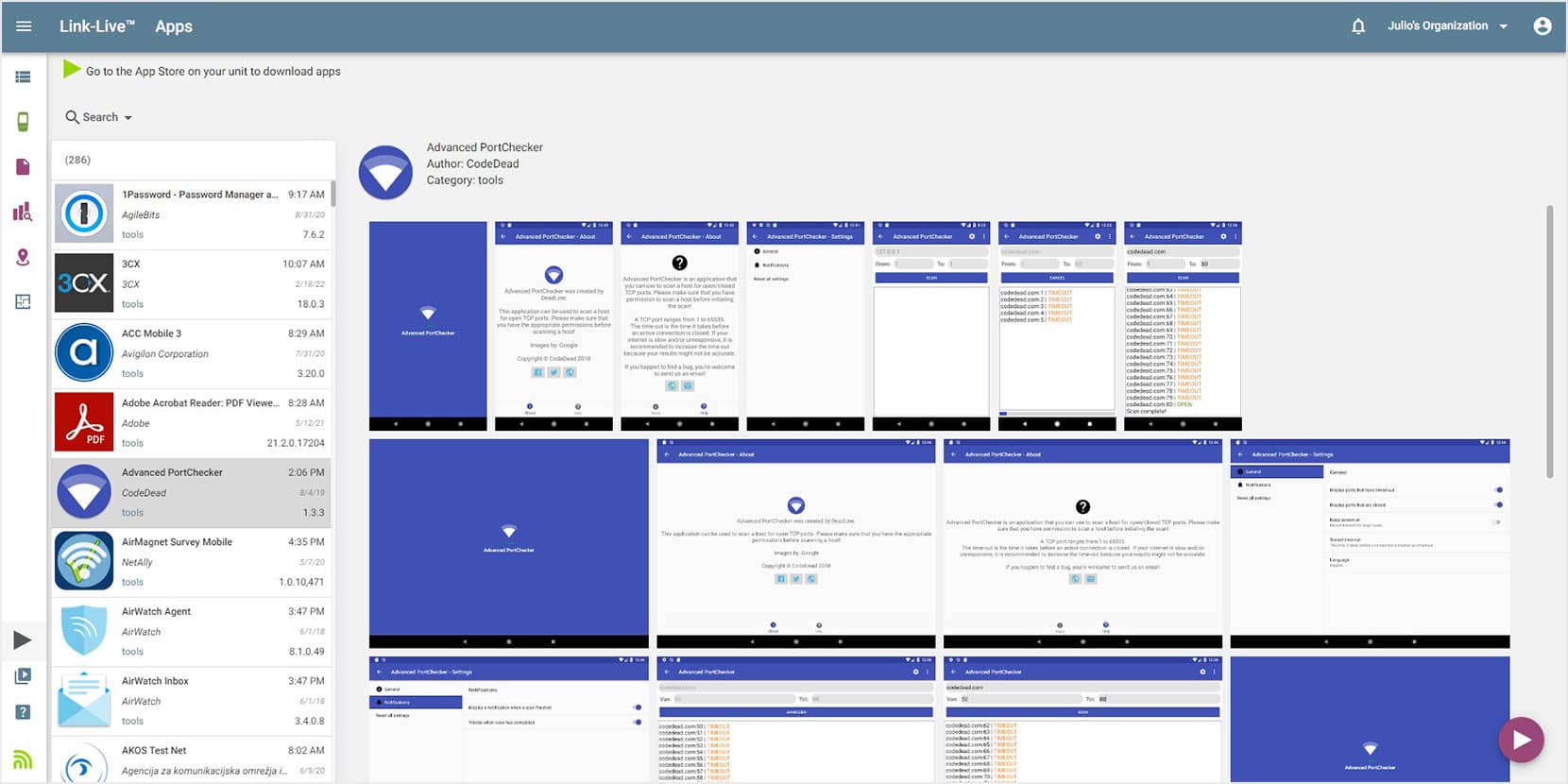Viewport: 1568px width, 784px height.
Task: Select Adobe Acrobat Reader: PDF Viewer title
Action: 199,402
